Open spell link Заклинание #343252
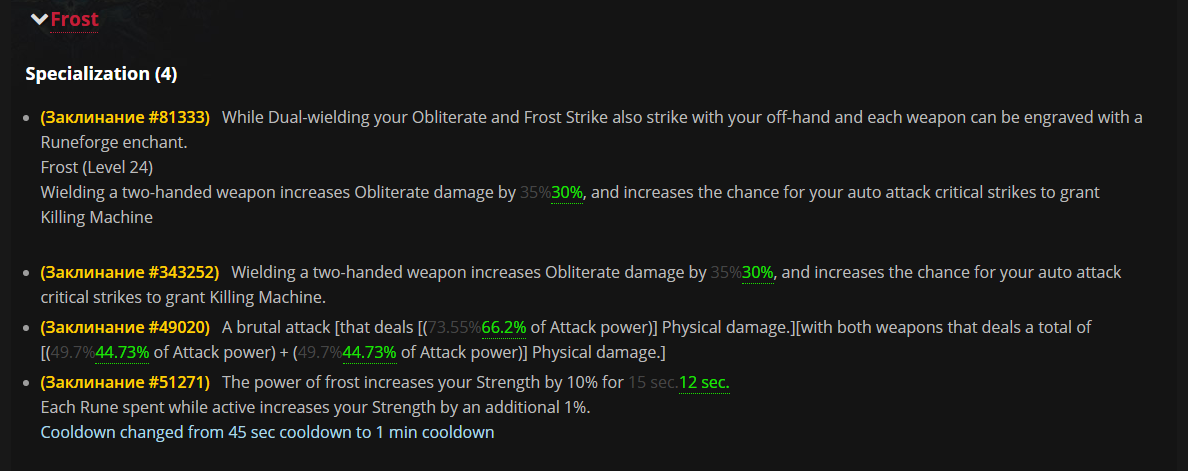 pyautogui.click(x=130, y=272)
